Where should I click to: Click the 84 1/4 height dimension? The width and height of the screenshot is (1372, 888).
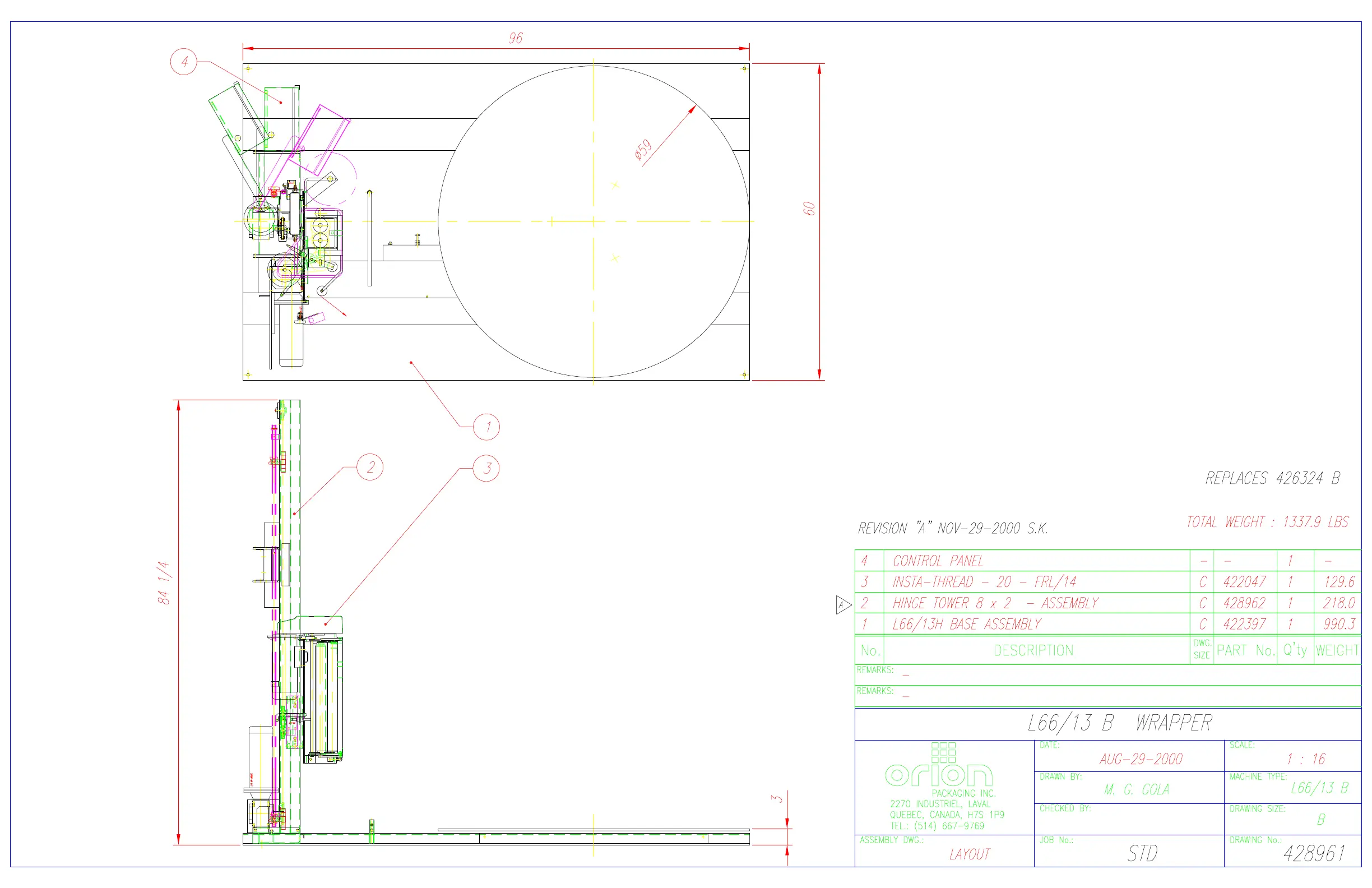tap(163, 582)
